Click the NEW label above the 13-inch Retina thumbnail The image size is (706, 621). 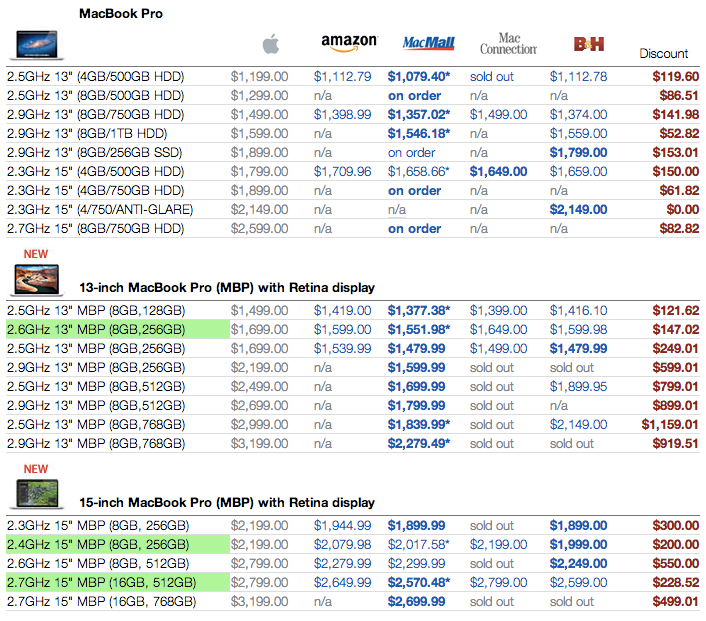(36, 254)
